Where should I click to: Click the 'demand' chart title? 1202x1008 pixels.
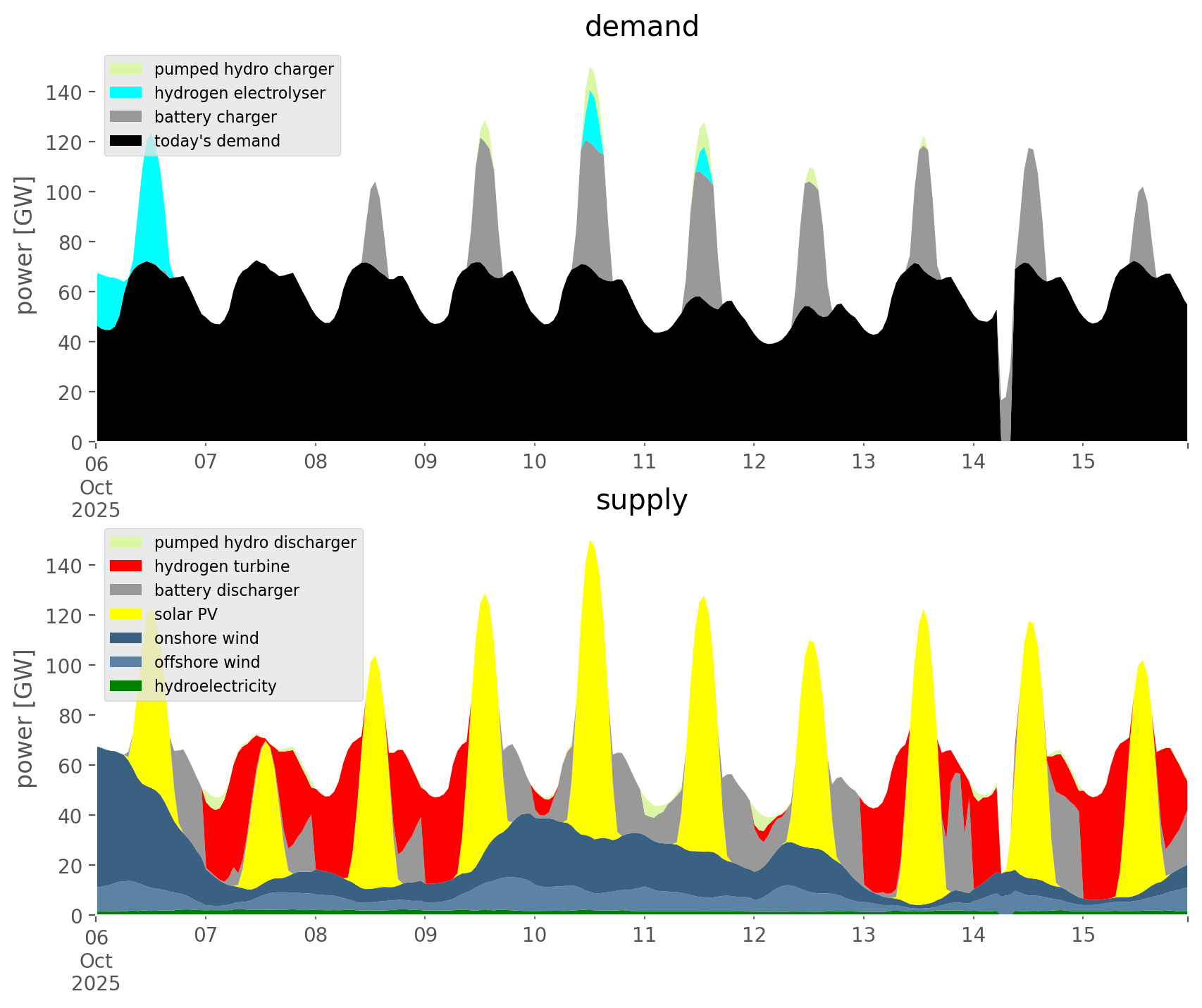pos(641,27)
